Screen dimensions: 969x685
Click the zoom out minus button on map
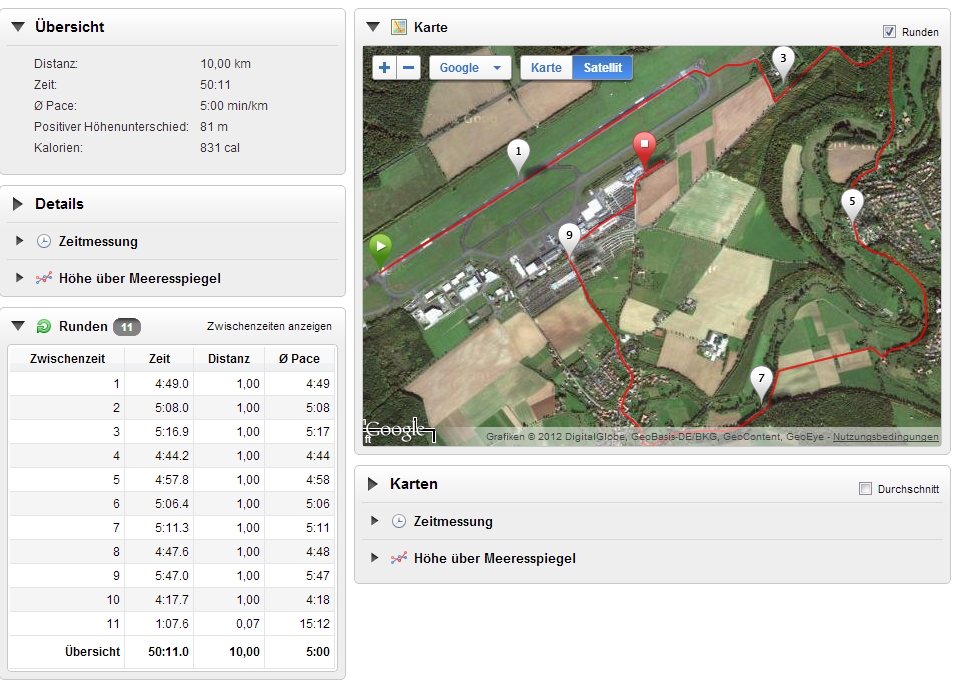pyautogui.click(x=409, y=68)
